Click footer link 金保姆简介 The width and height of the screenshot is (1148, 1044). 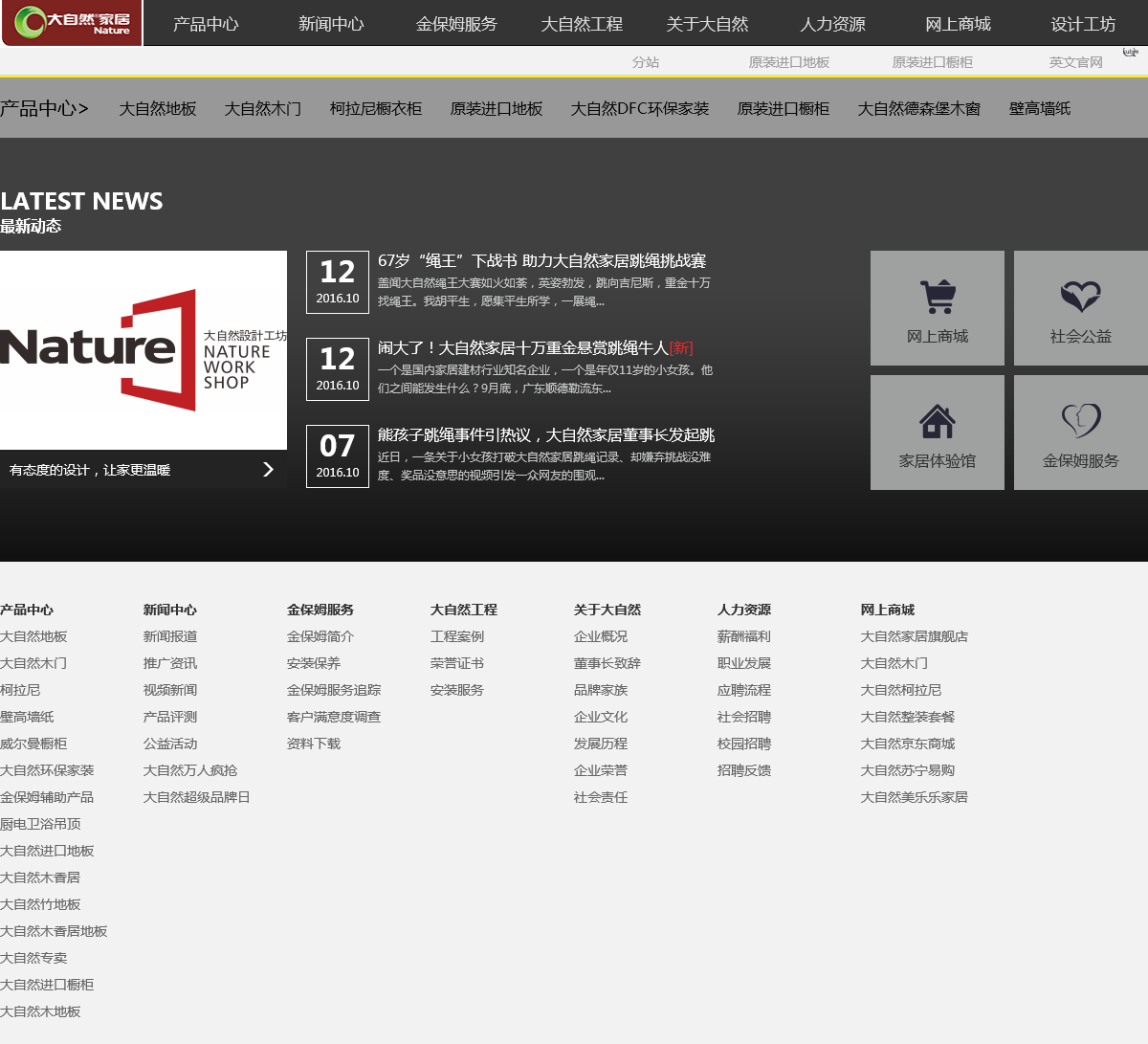click(x=320, y=636)
